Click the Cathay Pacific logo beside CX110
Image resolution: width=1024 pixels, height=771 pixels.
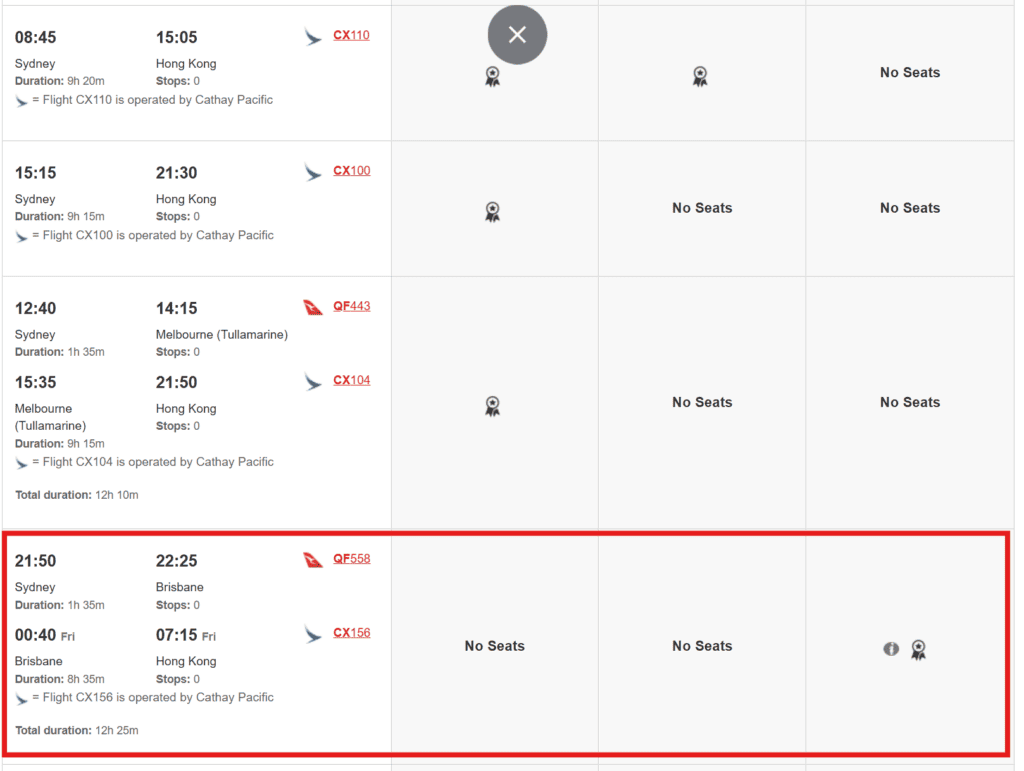click(313, 37)
